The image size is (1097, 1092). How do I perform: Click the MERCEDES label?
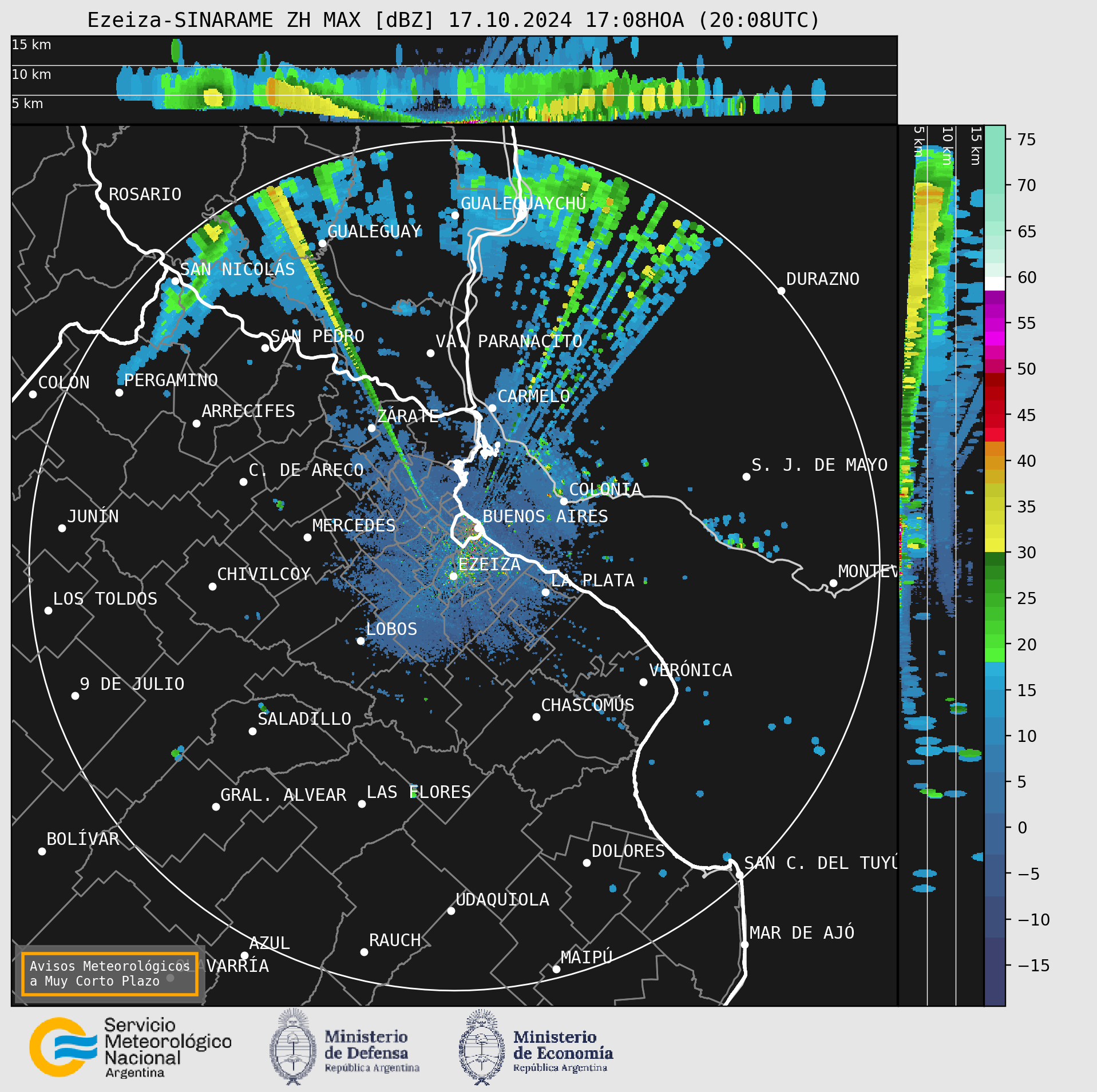click(x=354, y=526)
